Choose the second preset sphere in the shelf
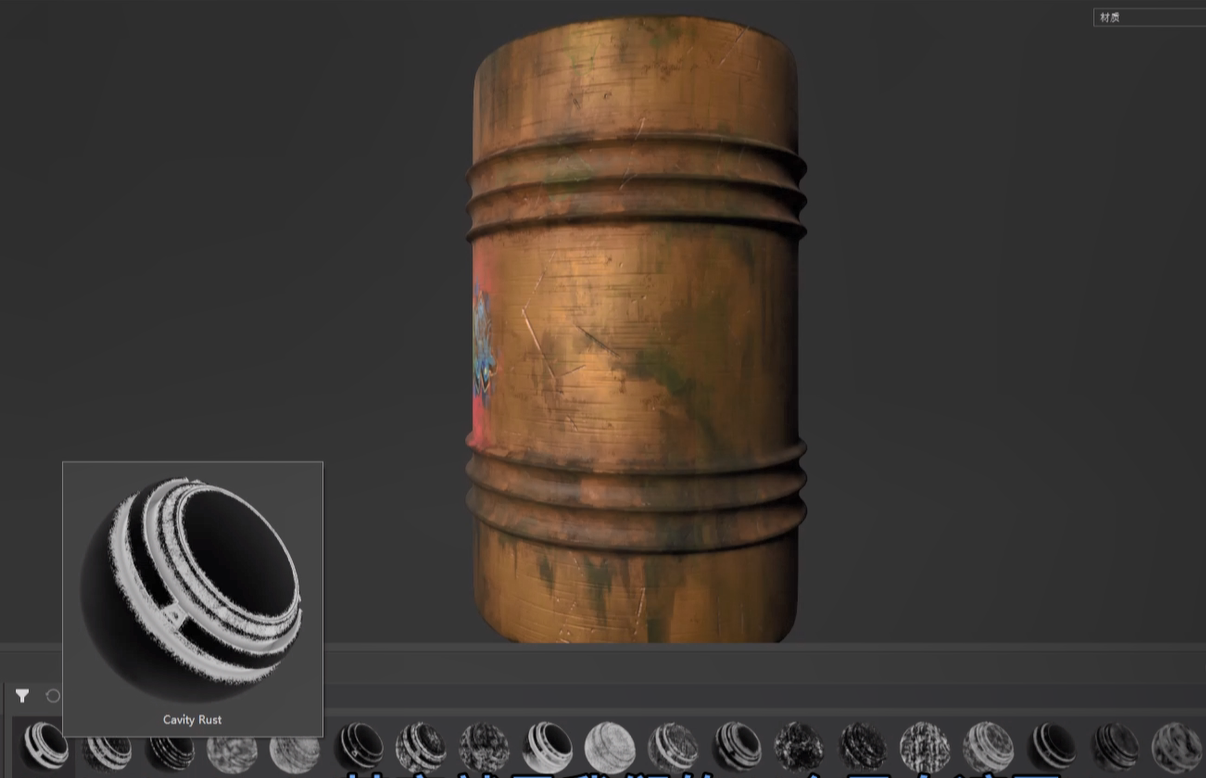The image size is (1206, 778). (x=107, y=749)
